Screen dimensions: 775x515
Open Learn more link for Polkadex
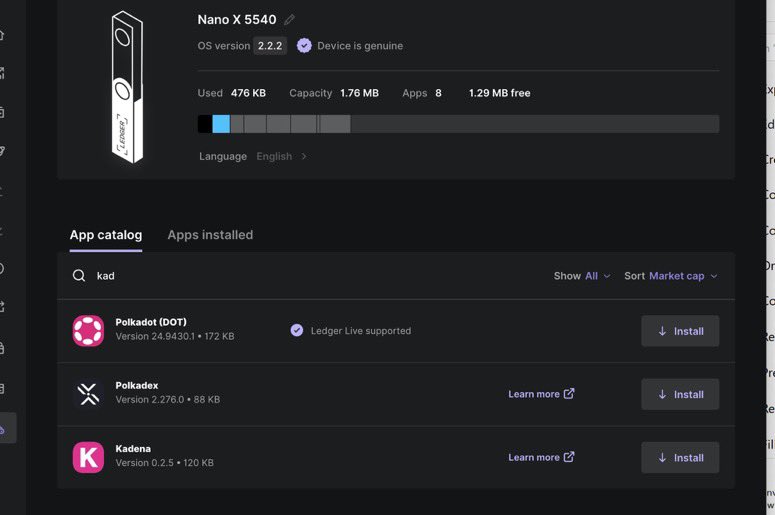[541, 394]
